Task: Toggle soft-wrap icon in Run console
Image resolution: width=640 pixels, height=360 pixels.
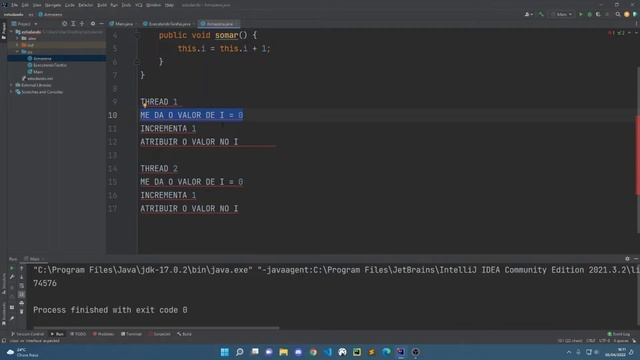Action: (x=22, y=286)
